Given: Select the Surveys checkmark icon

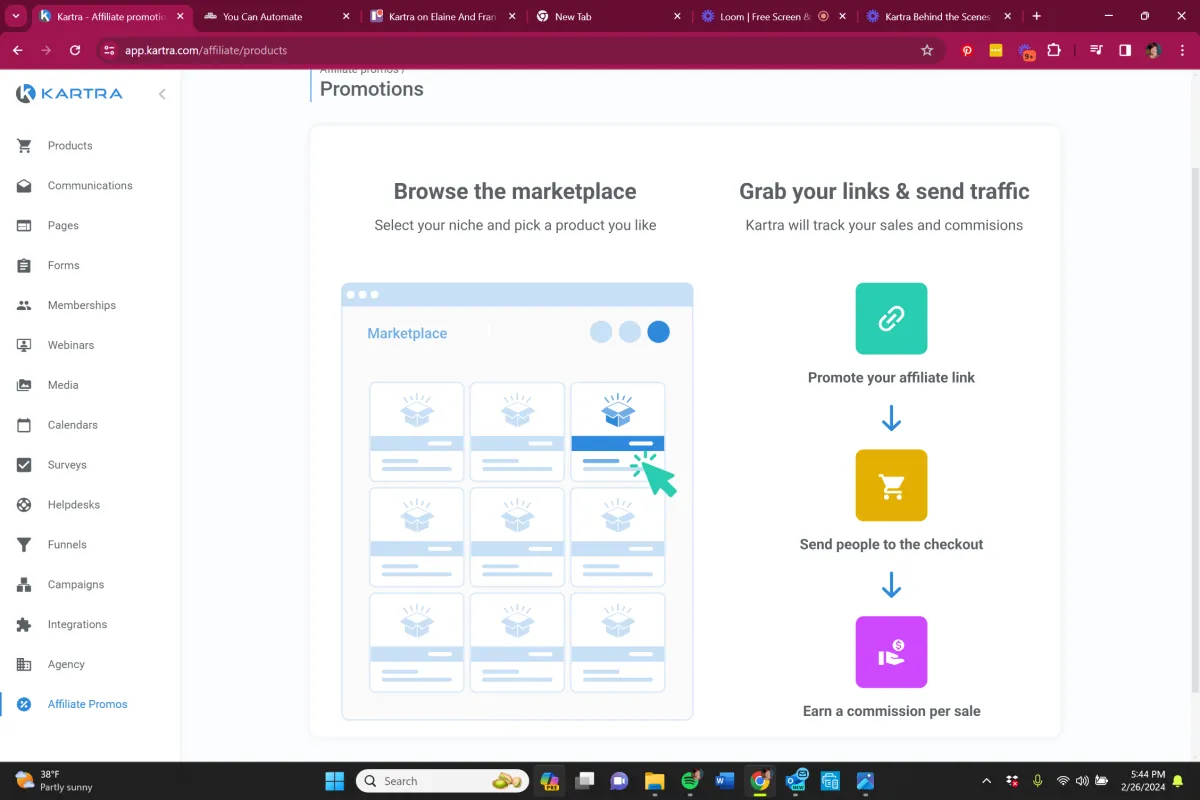Looking at the screenshot, I should point(24,465).
